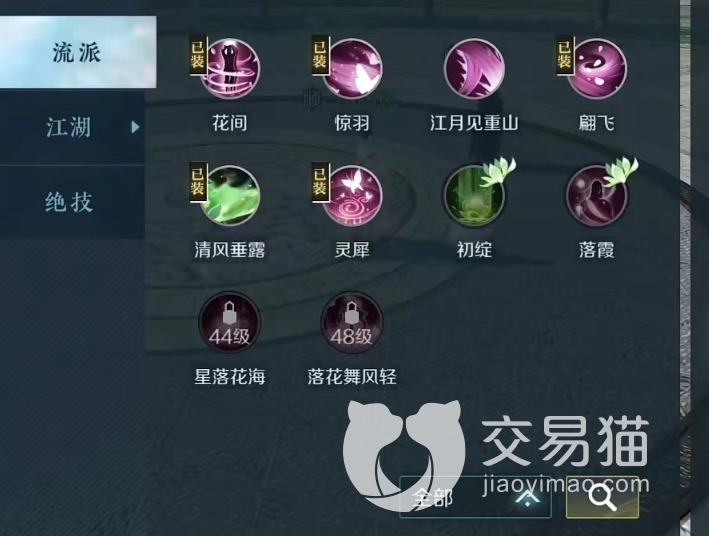
Task: Expand the 江湖 submenu arrow
Action: coord(135,127)
